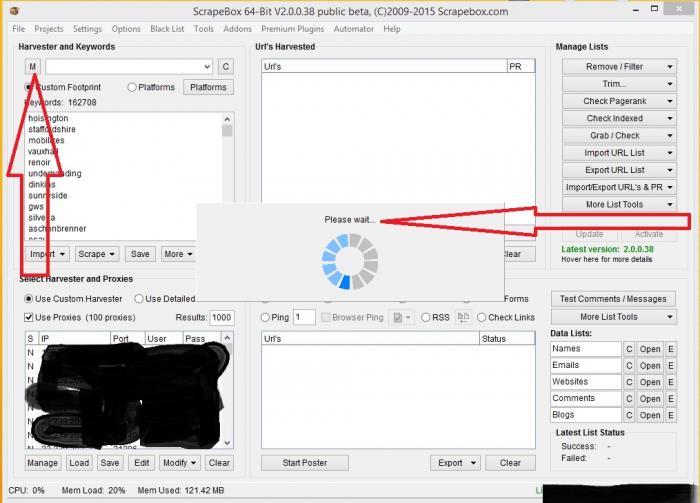700x503 pixels.
Task: Open the Addons menu
Action: 238,29
